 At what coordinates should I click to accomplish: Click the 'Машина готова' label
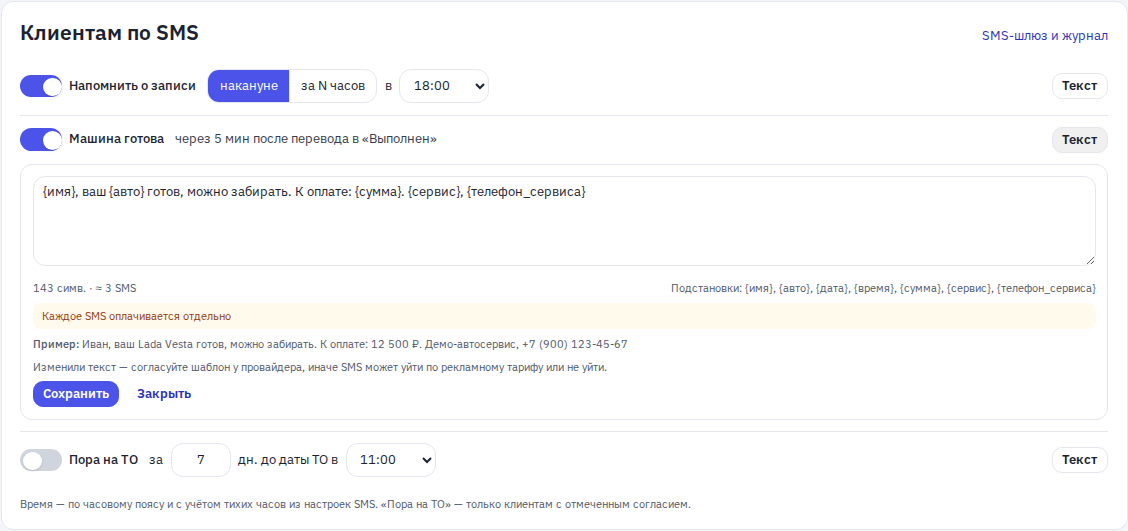[117, 139]
